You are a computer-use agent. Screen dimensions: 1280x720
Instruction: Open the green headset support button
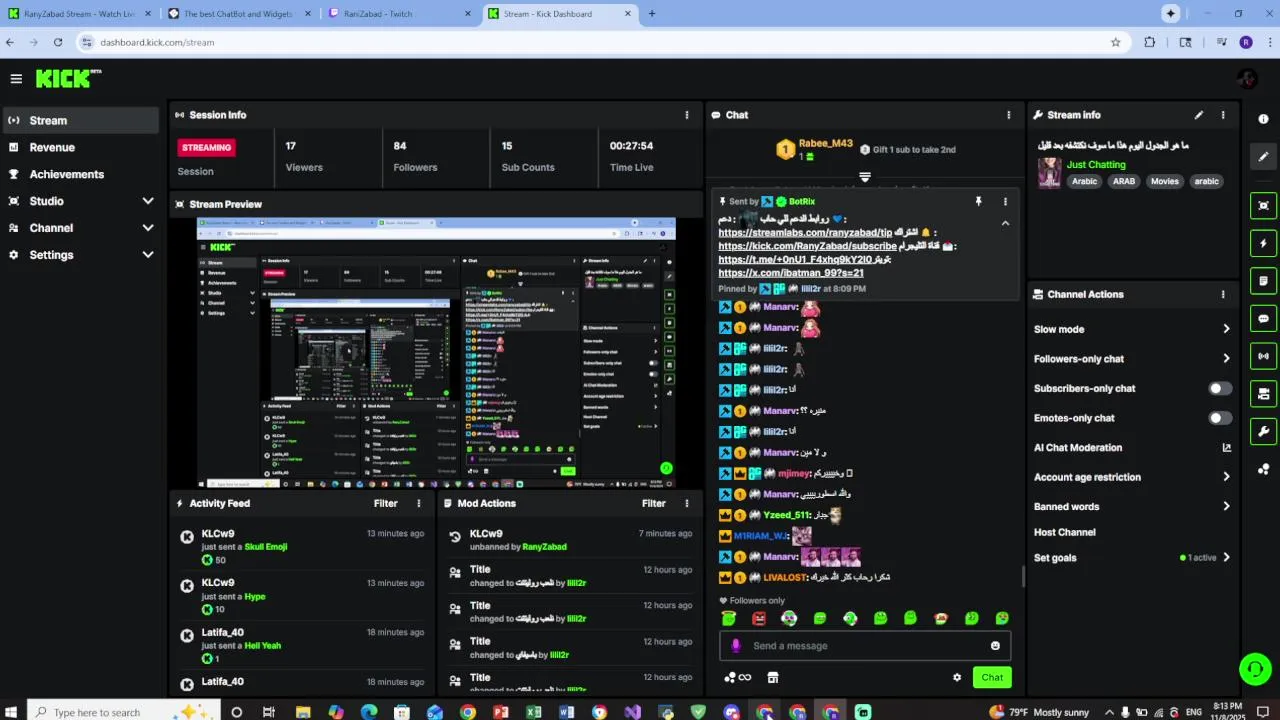pyautogui.click(x=1255, y=669)
